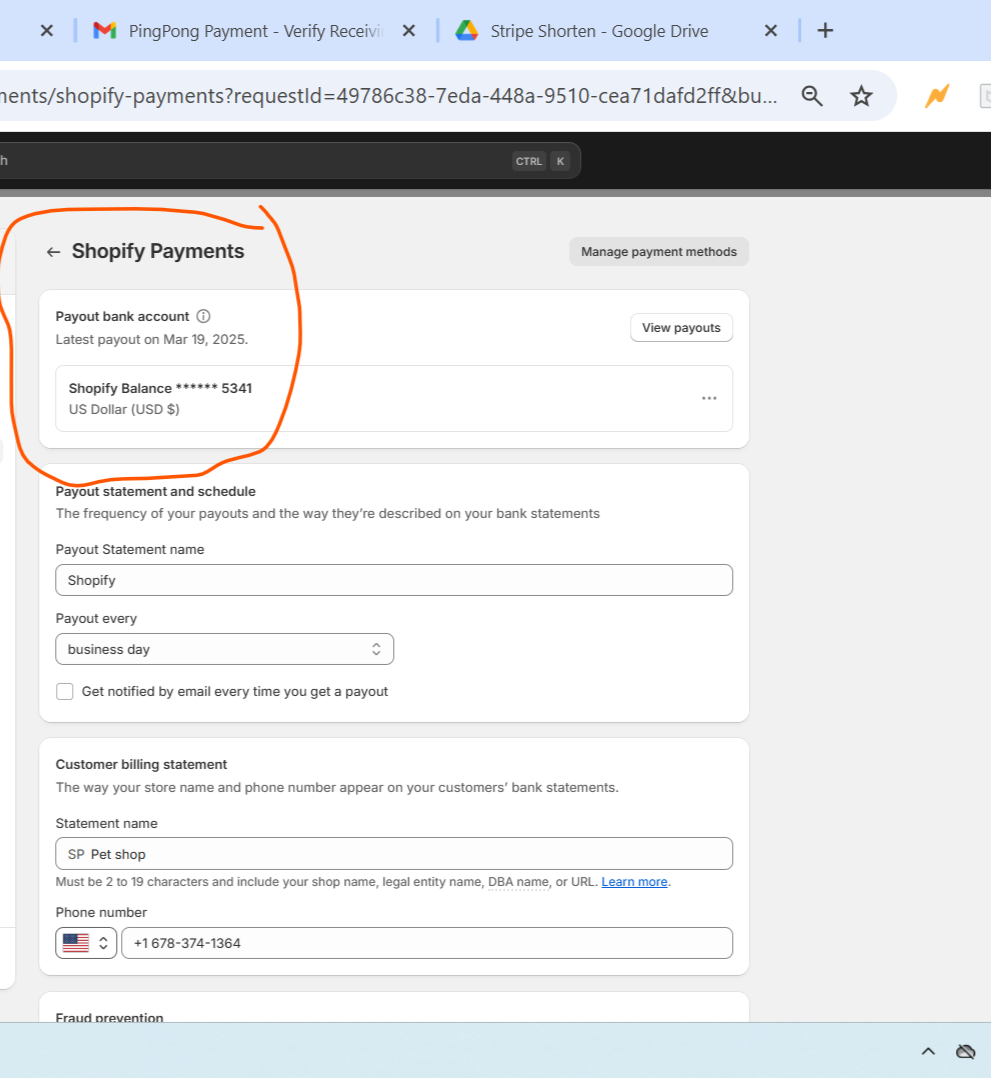This screenshot has width=991, height=1078.
Task: Click the Statement name field
Action: pos(394,854)
